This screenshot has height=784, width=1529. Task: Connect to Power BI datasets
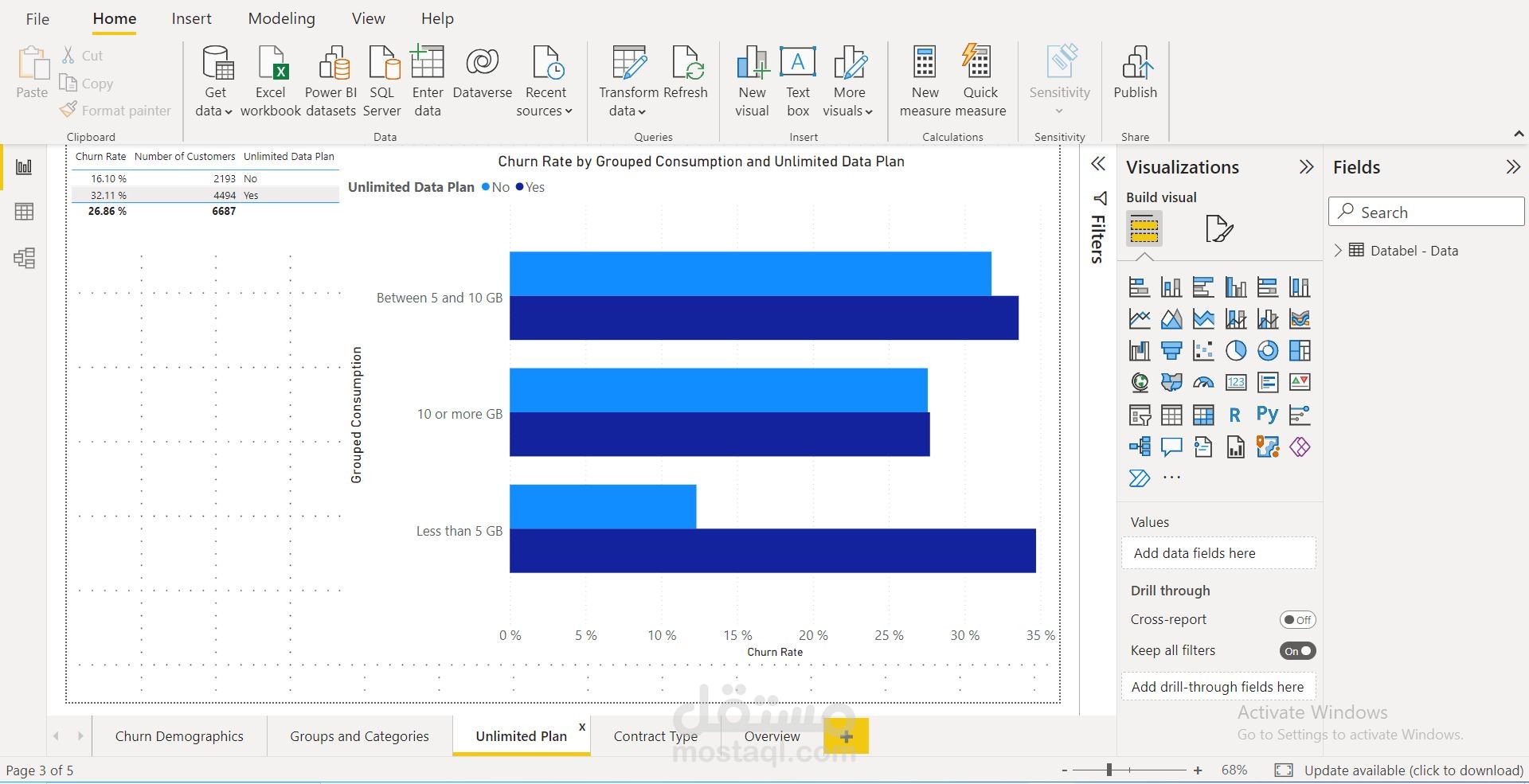330,81
